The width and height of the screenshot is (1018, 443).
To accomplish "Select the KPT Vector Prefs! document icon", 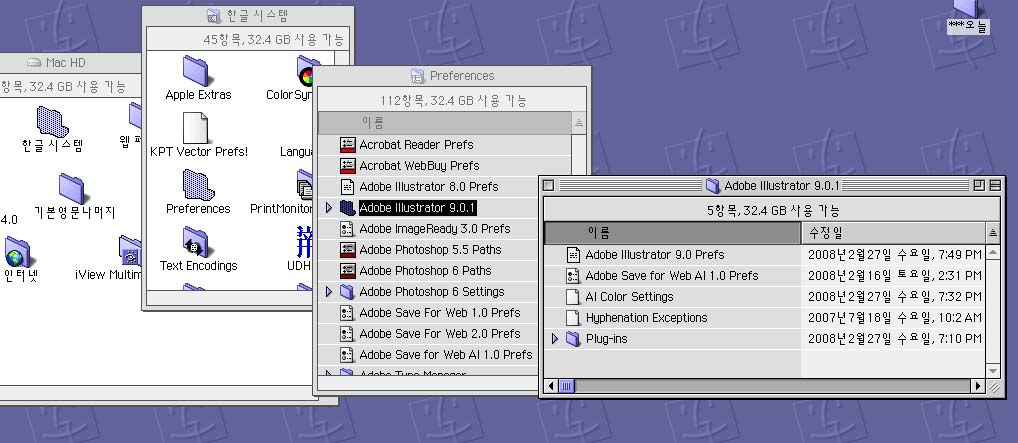I will pos(197,128).
